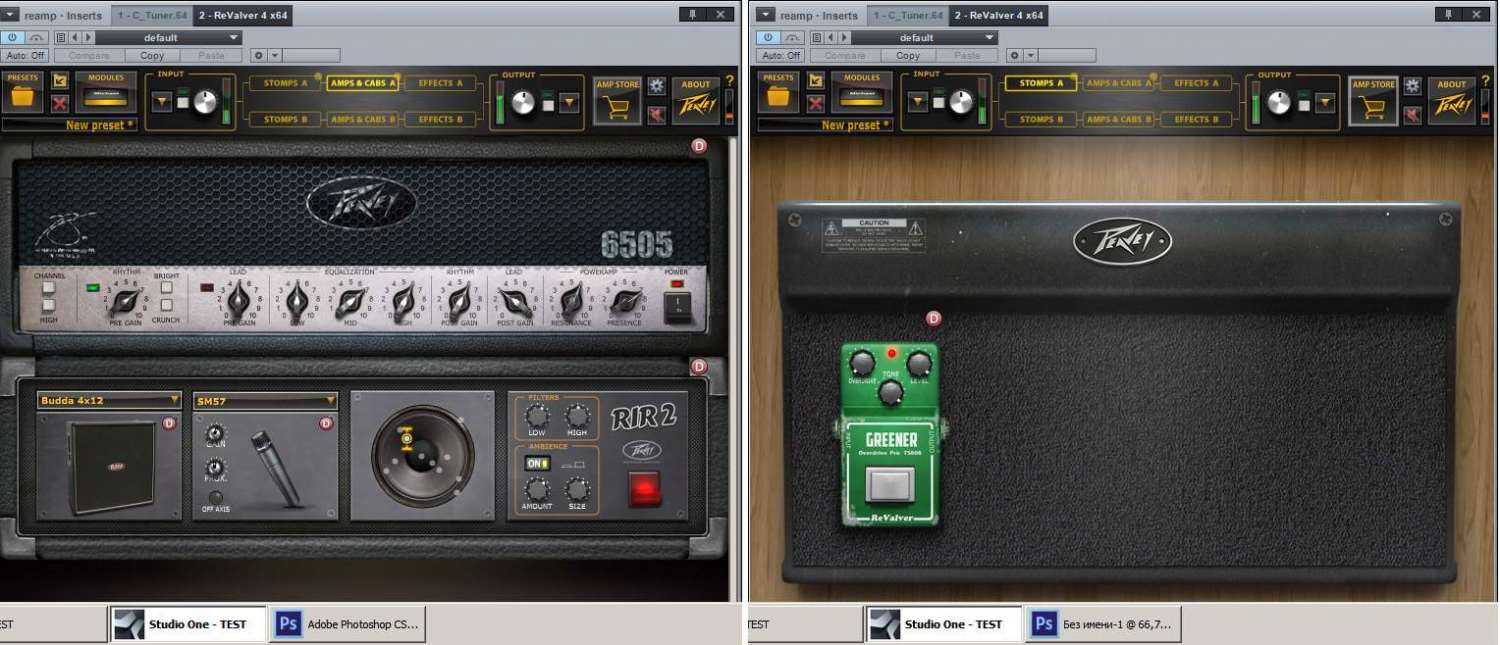The height and width of the screenshot is (645, 1500).
Task: Open Output section dropdown in right window
Action: pos(1325,101)
